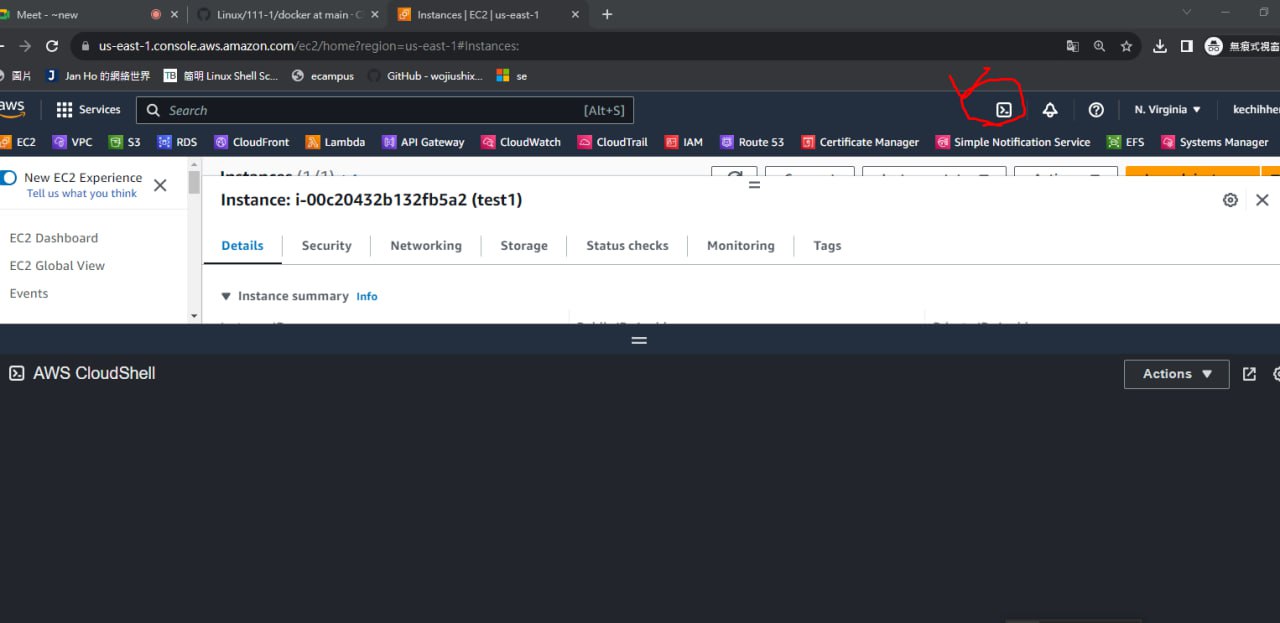
Task: Click the Tell us what you think link
Action: 82,194
